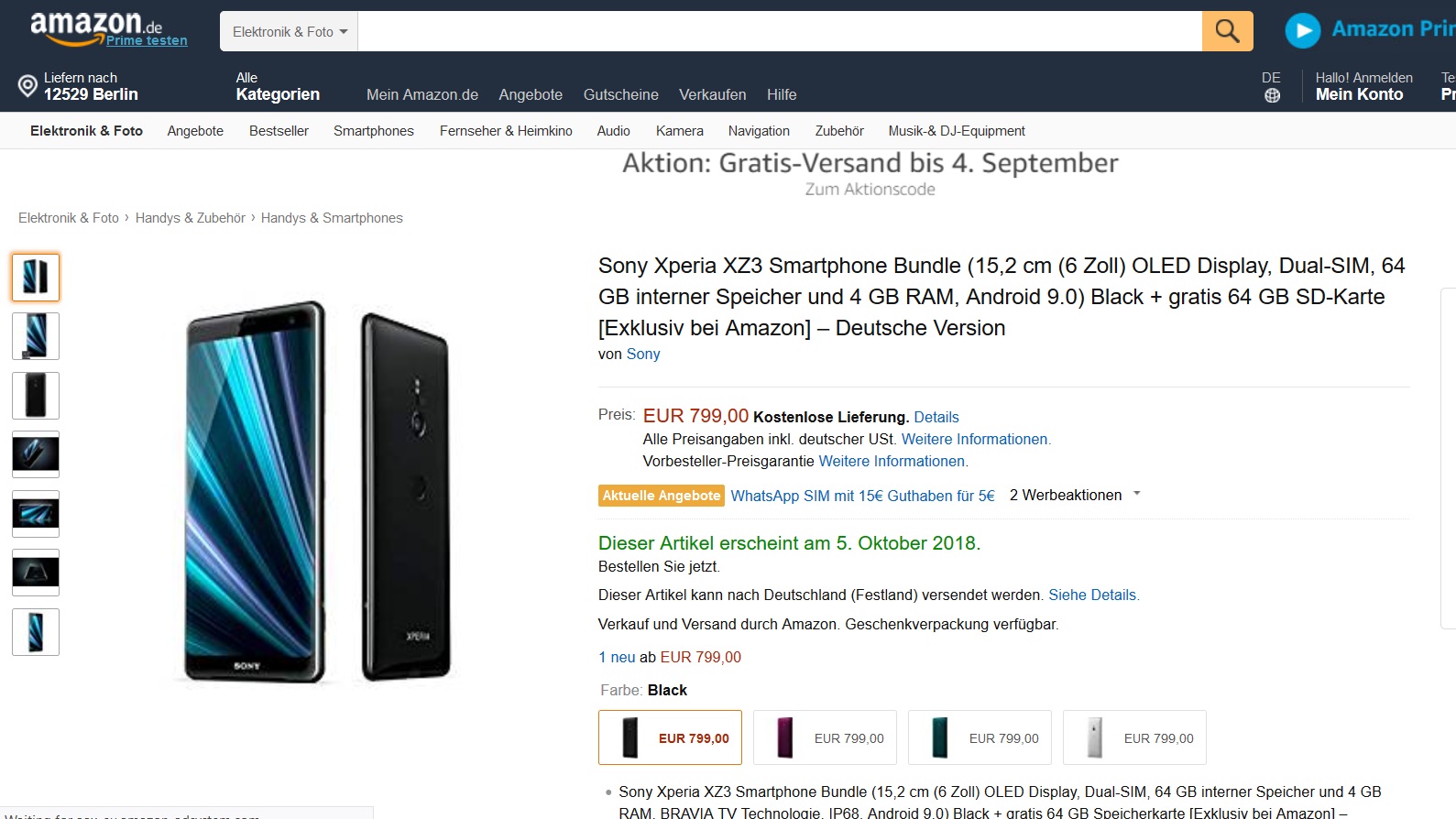The image size is (1456, 819).
Task: Click the Amazon.de logo
Action: (87, 27)
